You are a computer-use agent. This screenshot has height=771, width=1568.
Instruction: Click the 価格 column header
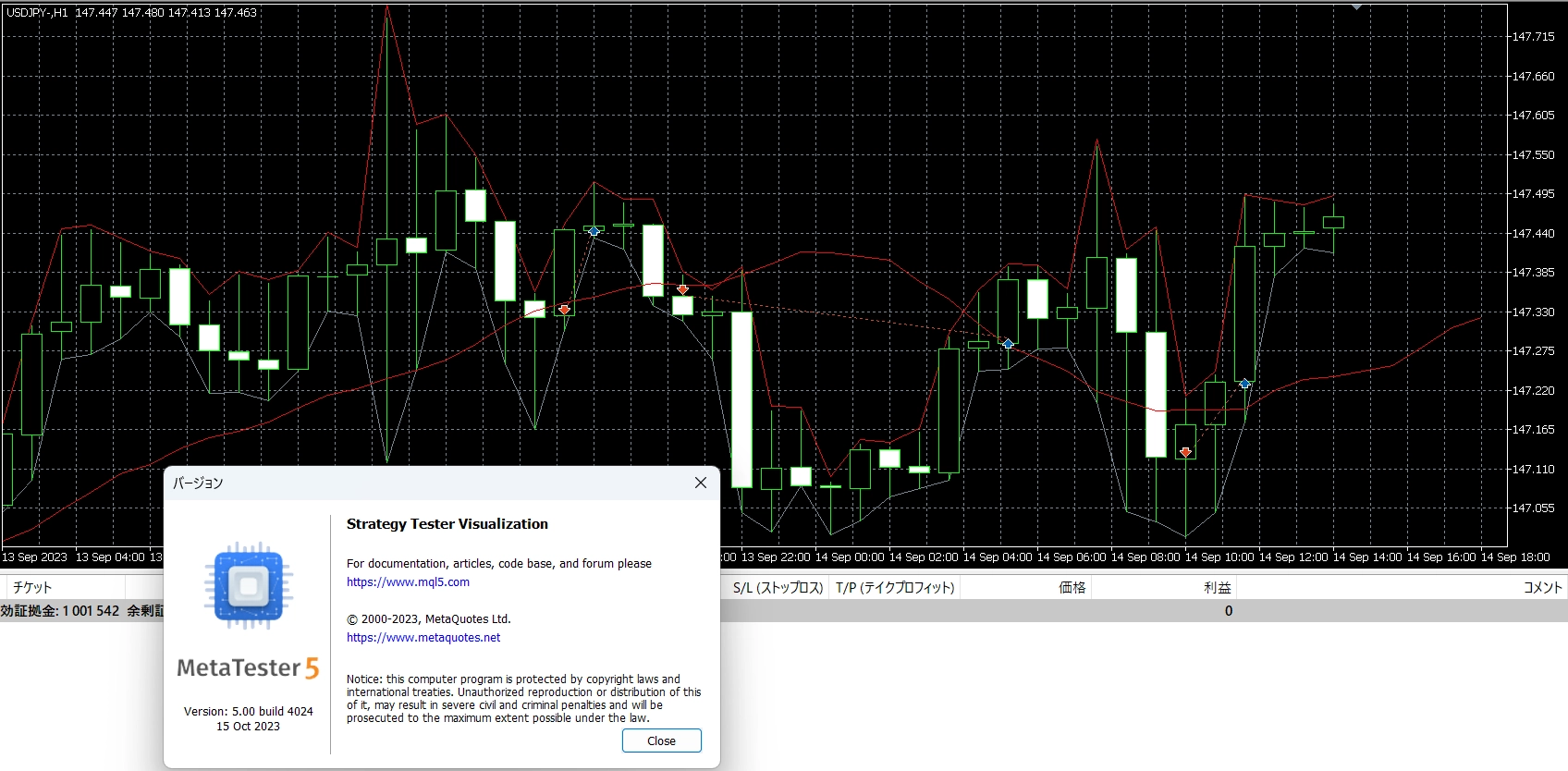(1072, 587)
